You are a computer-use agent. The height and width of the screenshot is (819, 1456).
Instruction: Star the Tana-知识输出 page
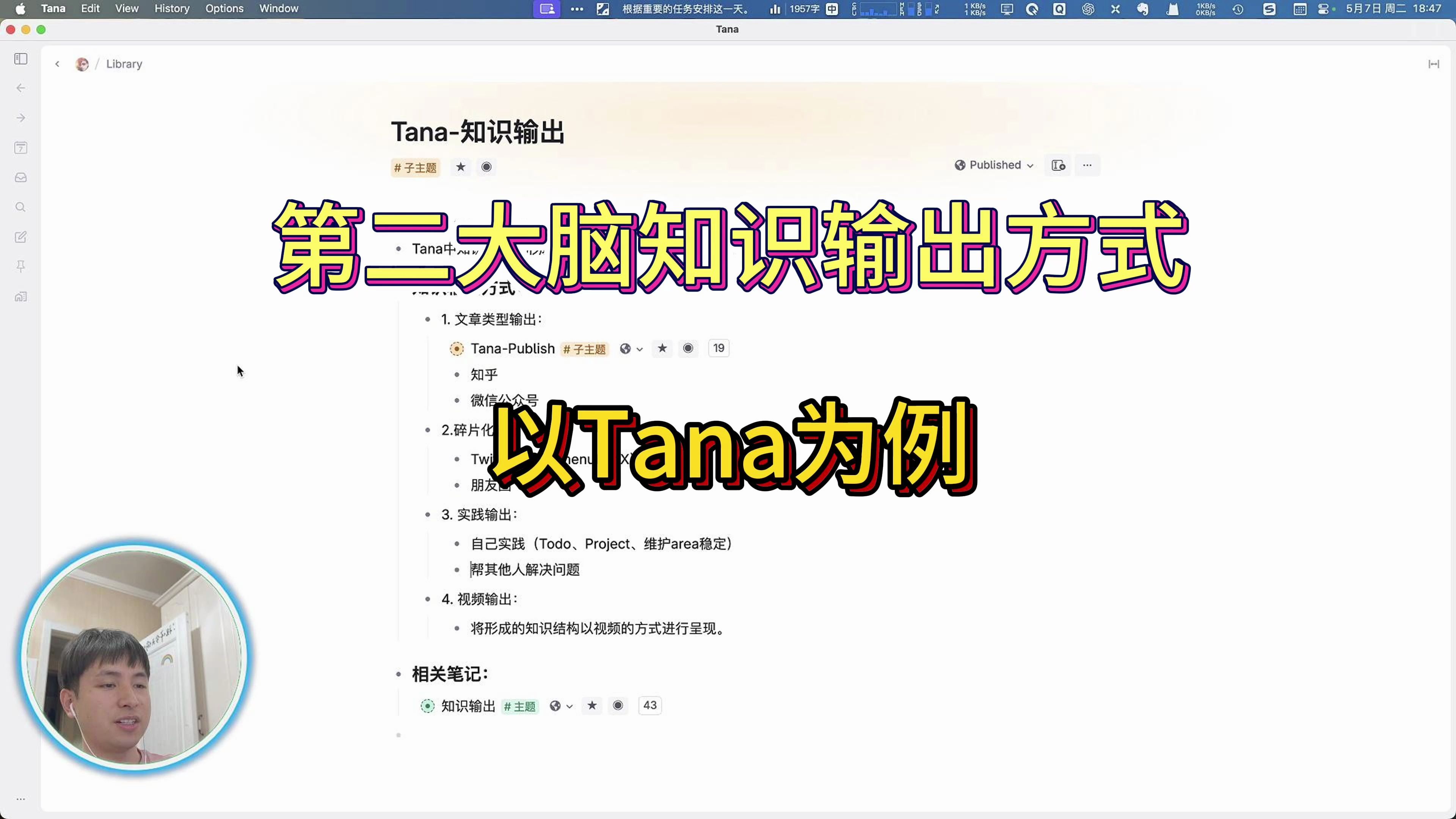pos(461,167)
